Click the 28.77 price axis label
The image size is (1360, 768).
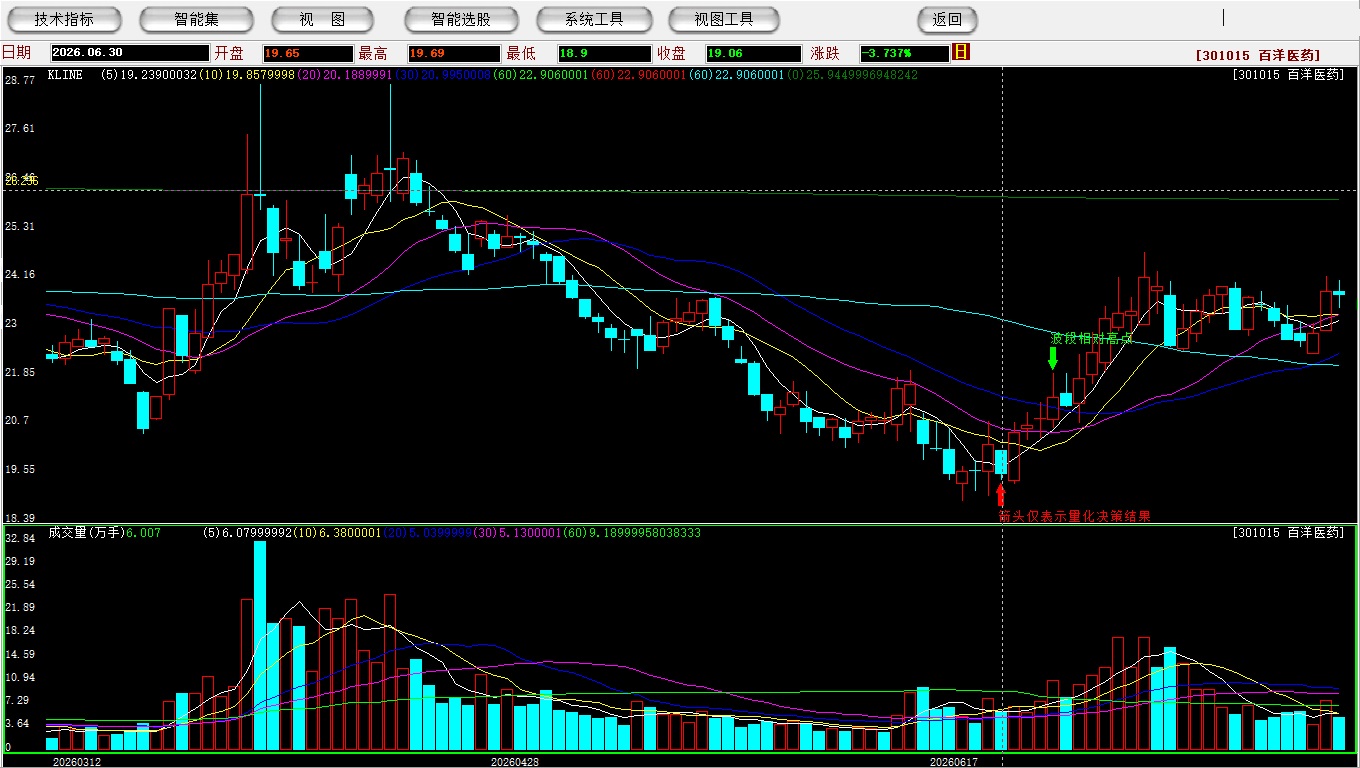pos(20,79)
